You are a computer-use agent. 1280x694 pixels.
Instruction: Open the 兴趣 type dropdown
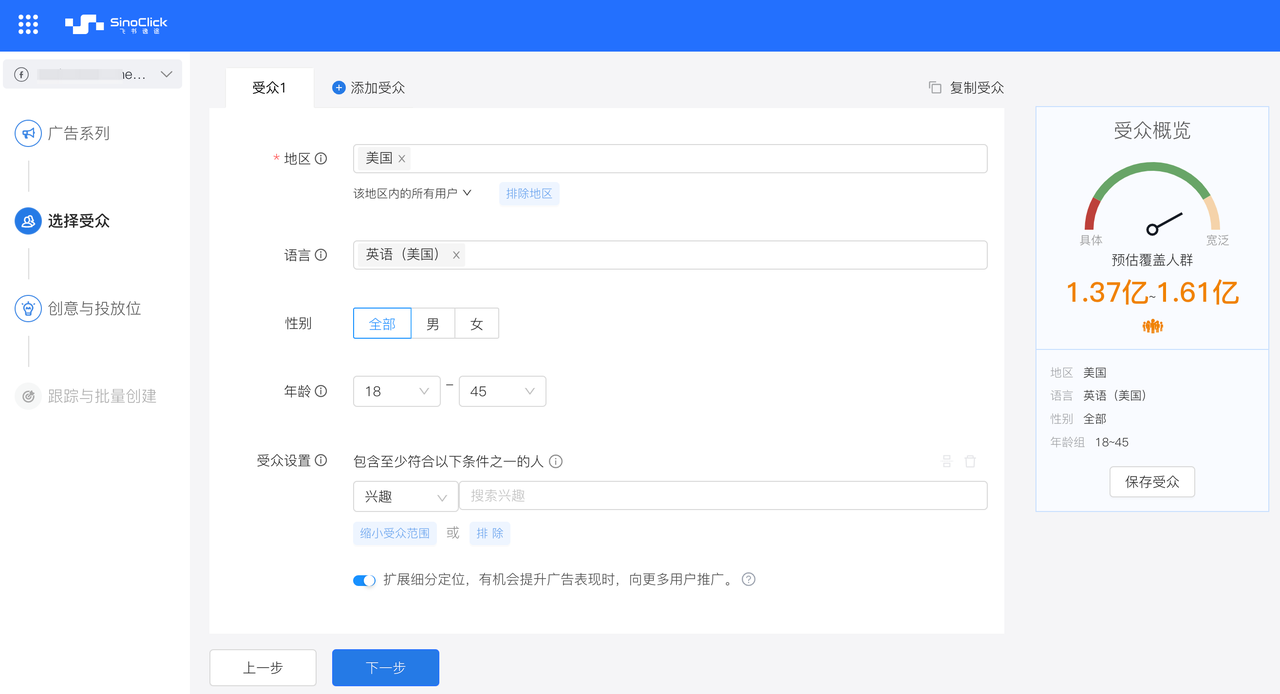tap(405, 496)
